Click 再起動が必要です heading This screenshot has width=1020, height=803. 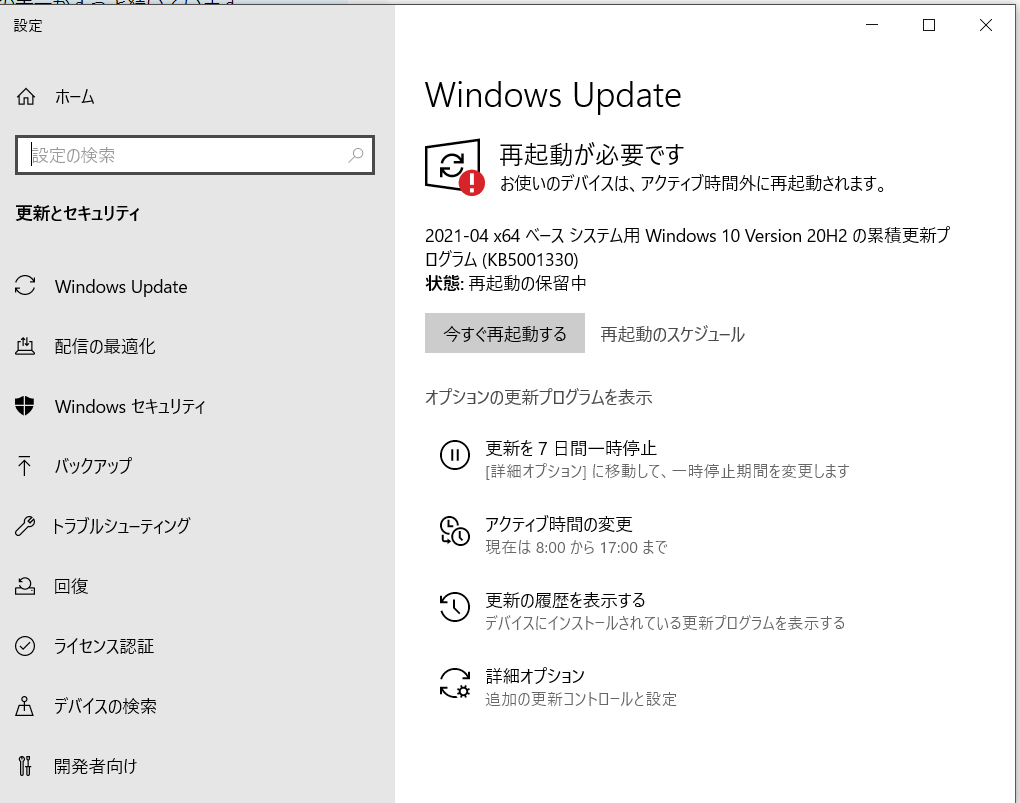(592, 155)
